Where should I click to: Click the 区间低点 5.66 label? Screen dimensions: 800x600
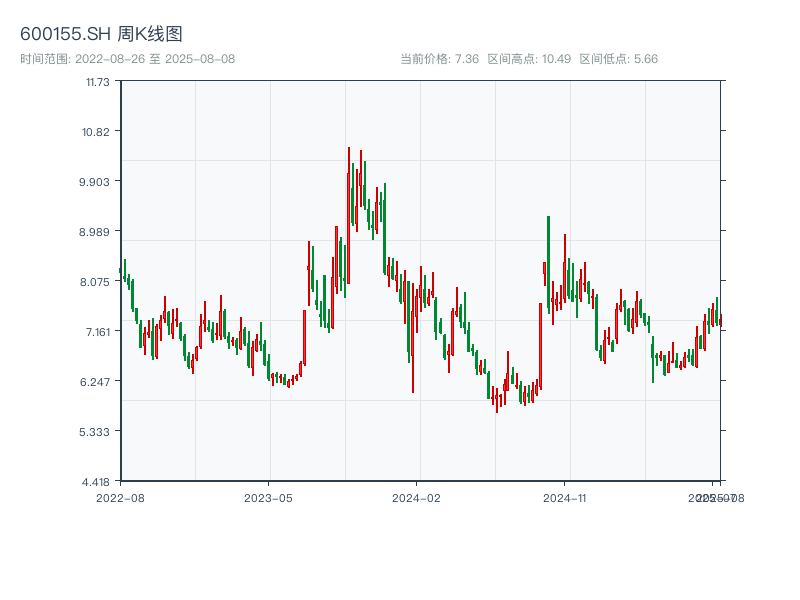[618, 59]
